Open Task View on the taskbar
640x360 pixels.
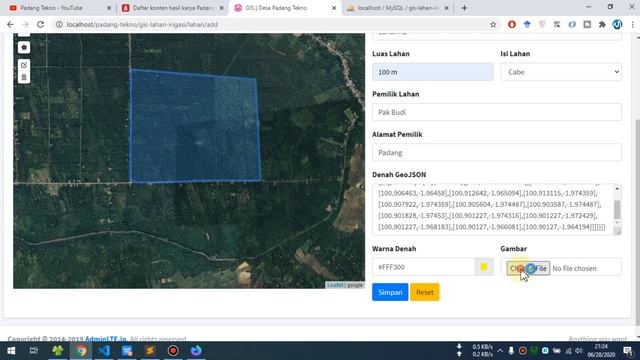pyautogui.click(x=34, y=351)
